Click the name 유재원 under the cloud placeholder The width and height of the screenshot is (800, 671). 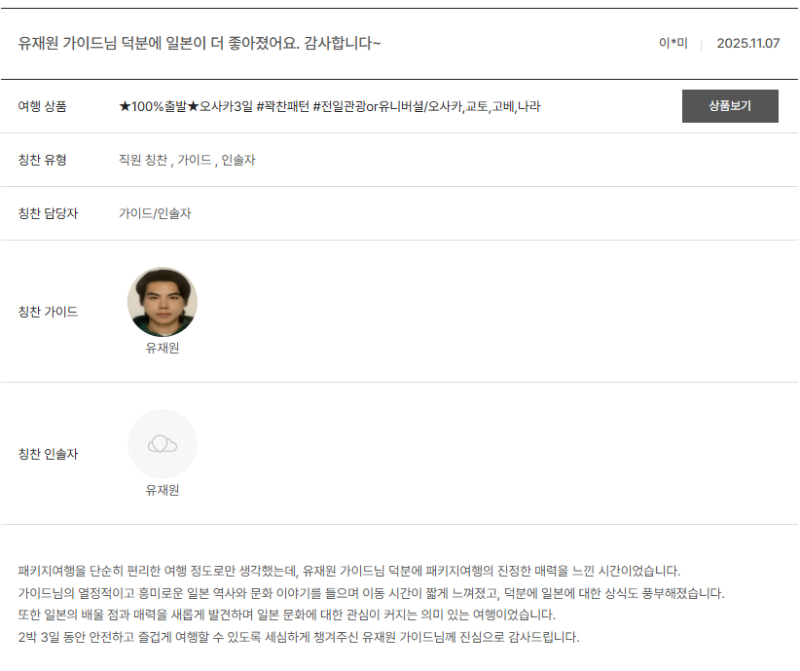162,491
